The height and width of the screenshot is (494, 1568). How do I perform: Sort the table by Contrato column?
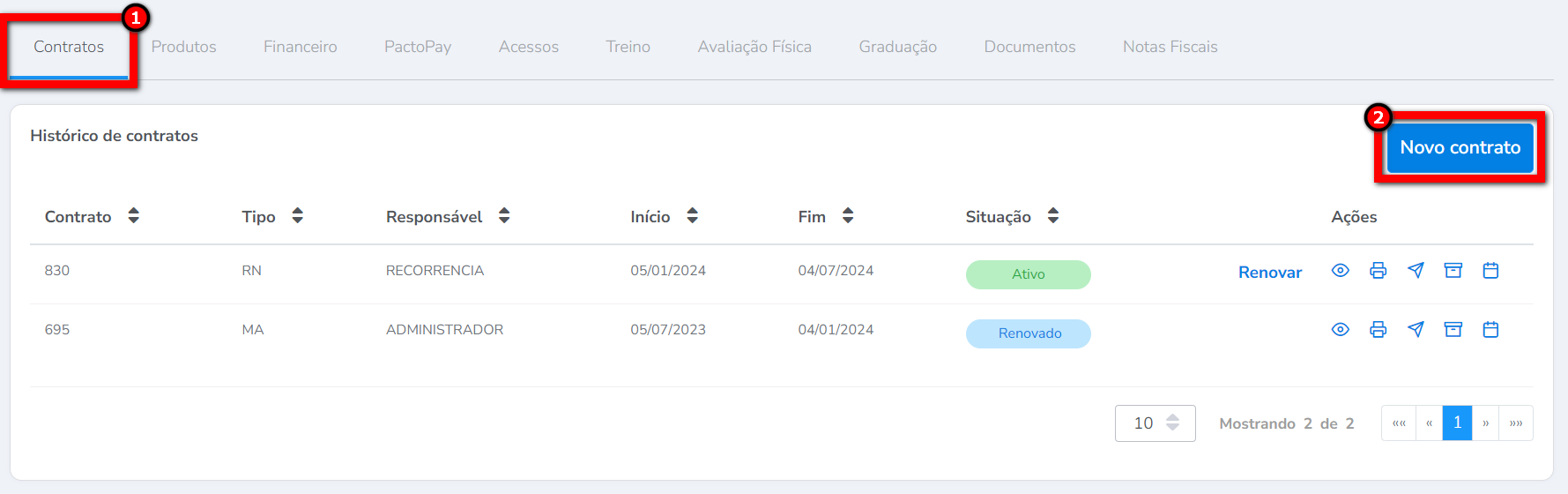pos(133,216)
